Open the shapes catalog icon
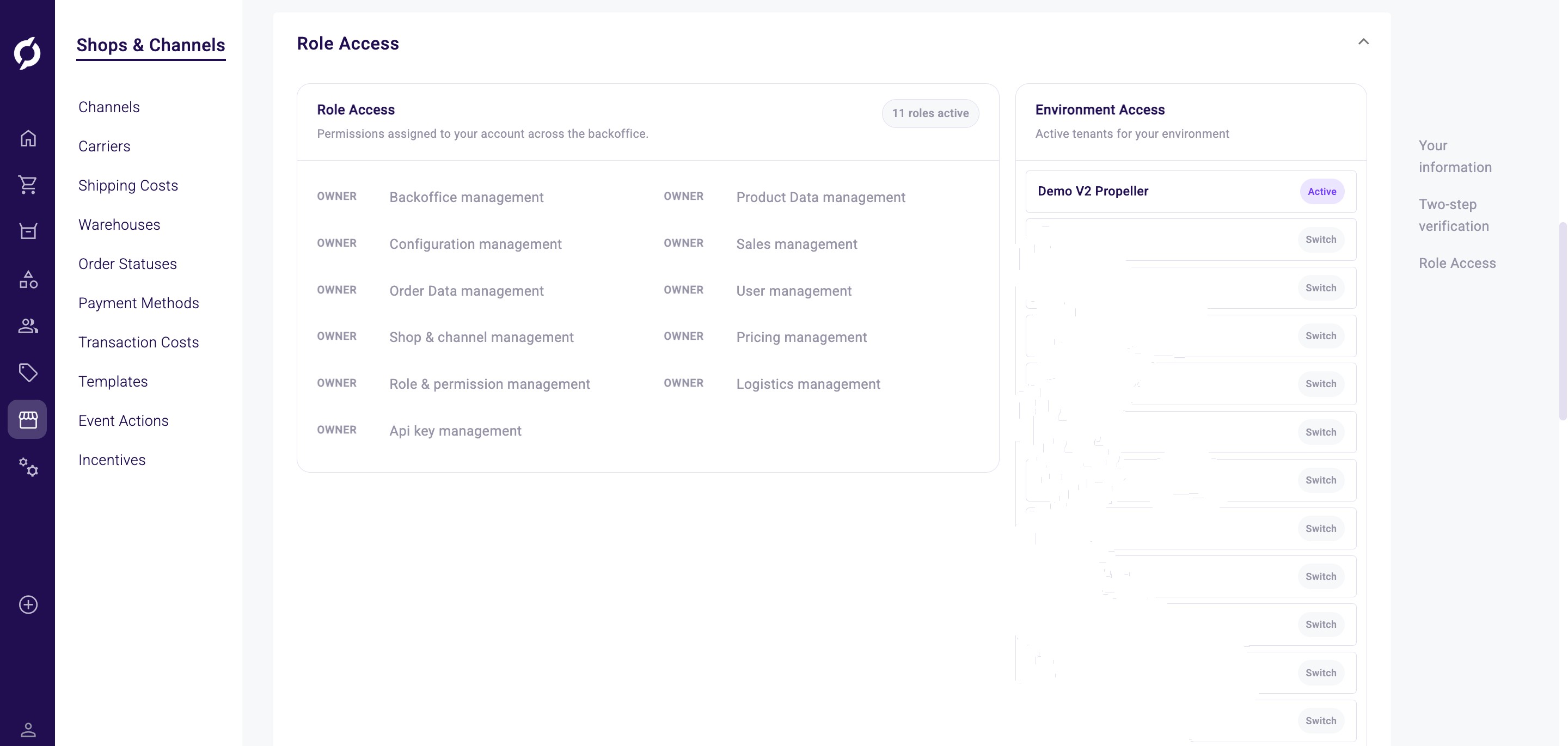Image resolution: width=1568 pixels, height=746 pixels. (28, 279)
